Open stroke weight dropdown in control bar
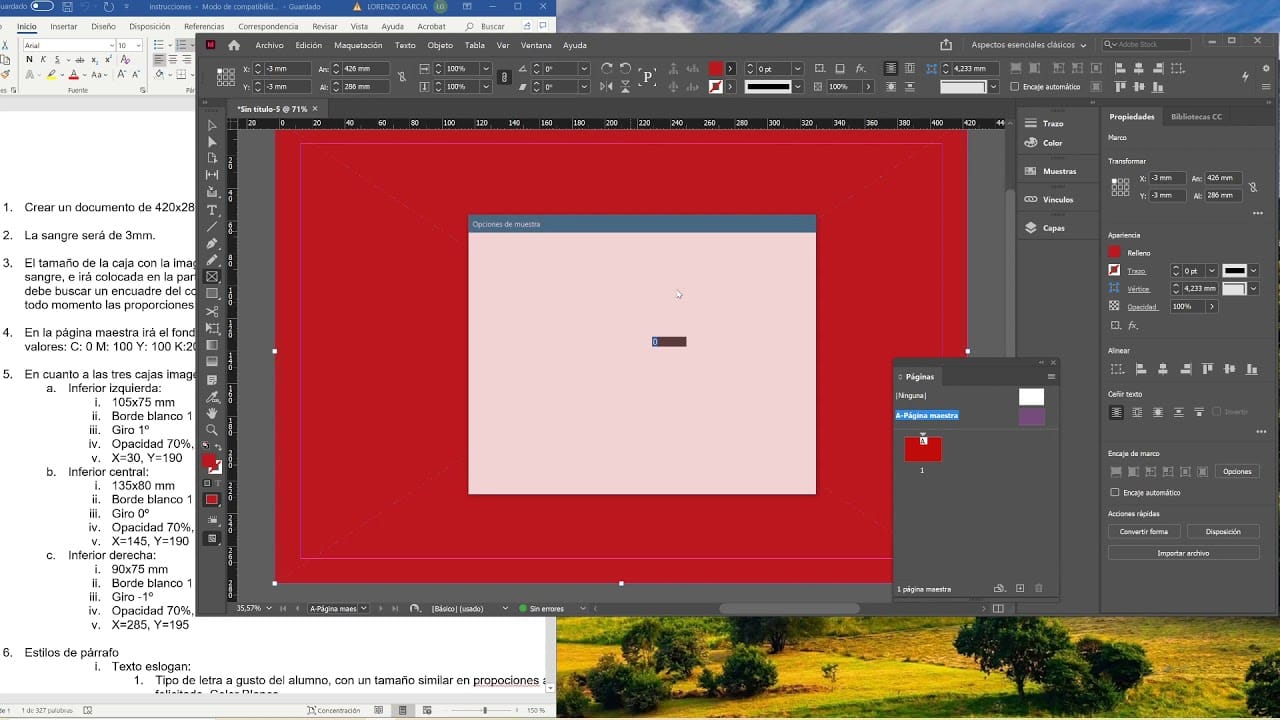This screenshot has width=1280, height=720. click(x=796, y=69)
